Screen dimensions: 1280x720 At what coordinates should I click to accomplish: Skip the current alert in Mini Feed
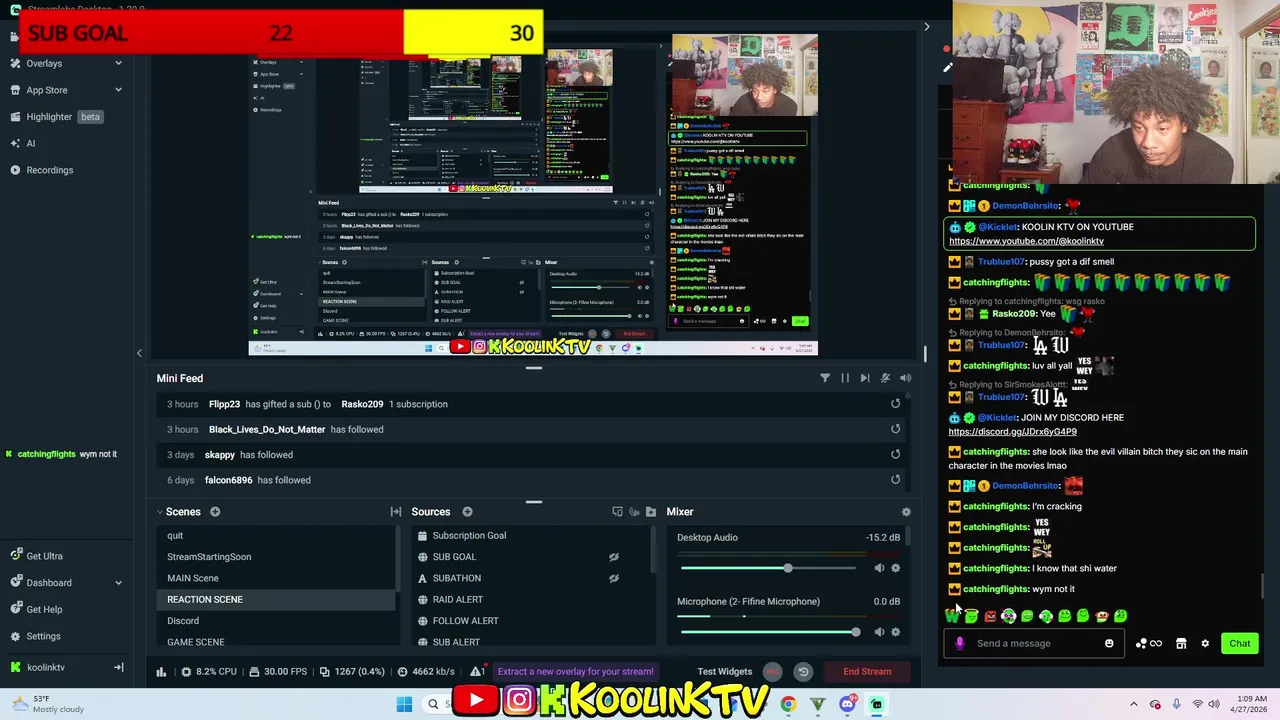tap(865, 378)
